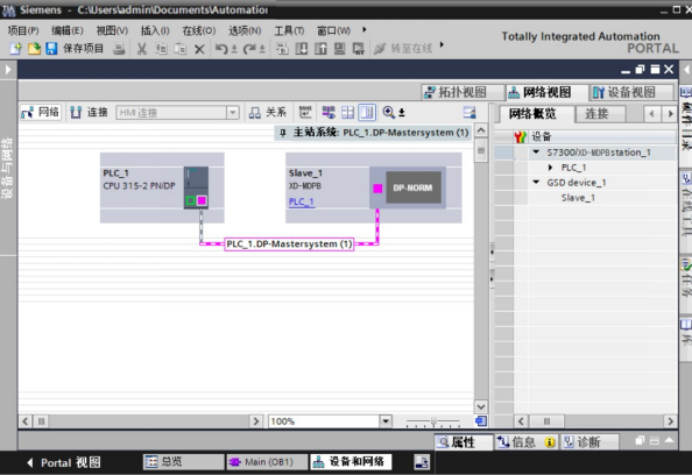The width and height of the screenshot is (692, 476).
Task: Click the zoom slider handle
Action: (434, 421)
